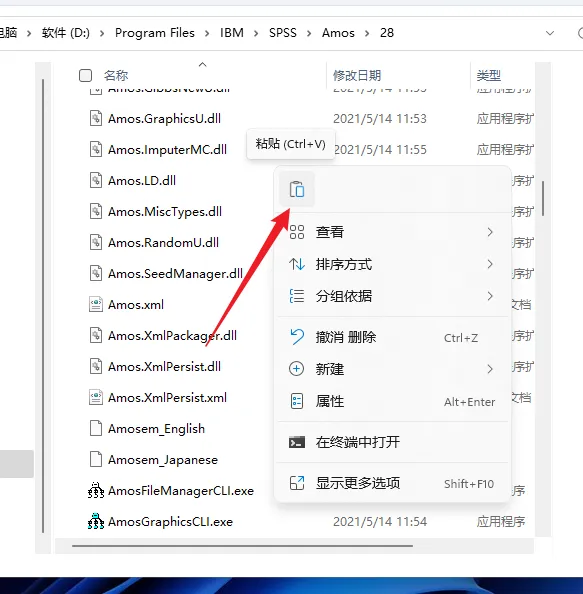Image resolution: width=583 pixels, height=594 pixels.
Task: Open the 新建 submenu arrow
Action: click(490, 369)
